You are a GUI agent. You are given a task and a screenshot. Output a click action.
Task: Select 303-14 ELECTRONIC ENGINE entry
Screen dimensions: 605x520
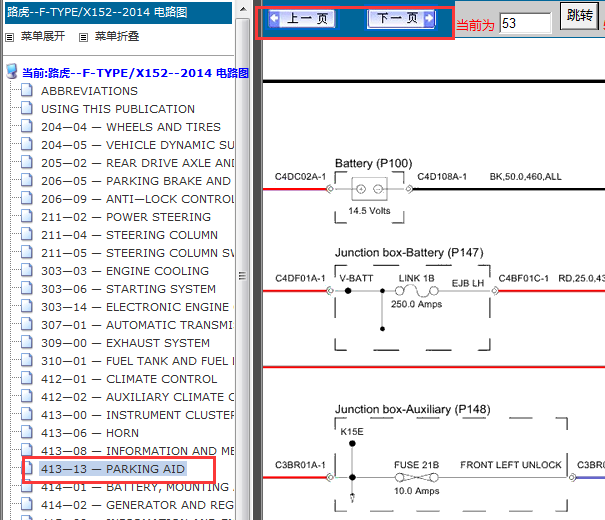[x=137, y=307]
